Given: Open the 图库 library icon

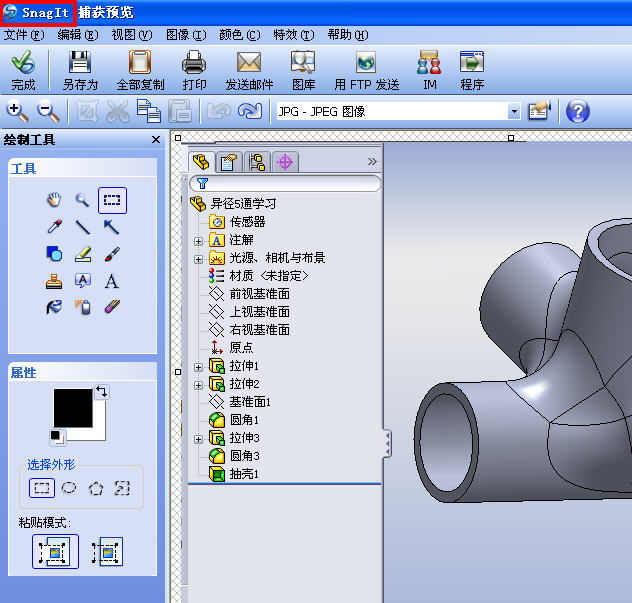Looking at the screenshot, I should 303,62.
